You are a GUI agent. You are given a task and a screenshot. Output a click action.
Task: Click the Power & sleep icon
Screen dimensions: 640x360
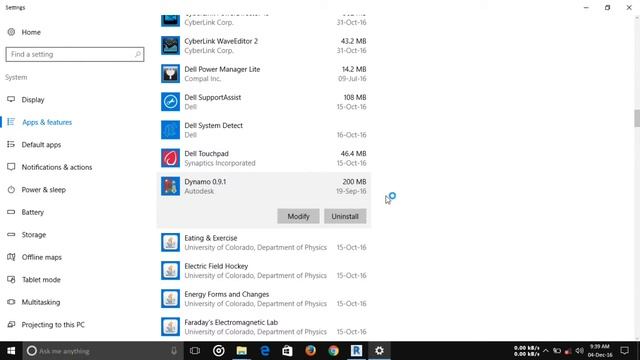(11, 189)
